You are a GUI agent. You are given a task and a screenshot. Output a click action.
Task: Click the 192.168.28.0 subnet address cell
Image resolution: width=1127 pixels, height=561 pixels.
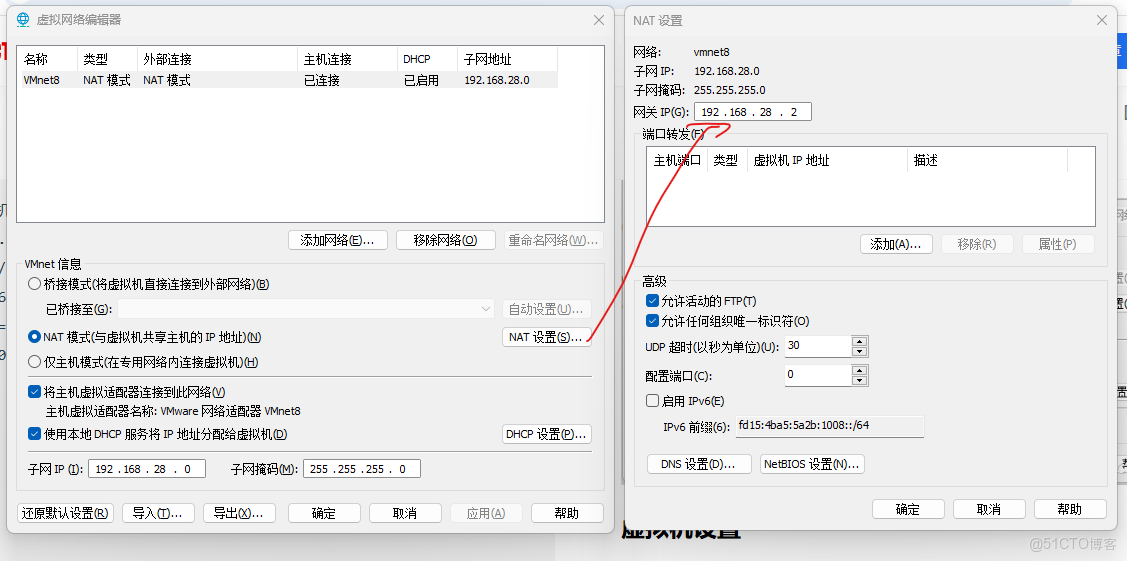click(x=497, y=80)
